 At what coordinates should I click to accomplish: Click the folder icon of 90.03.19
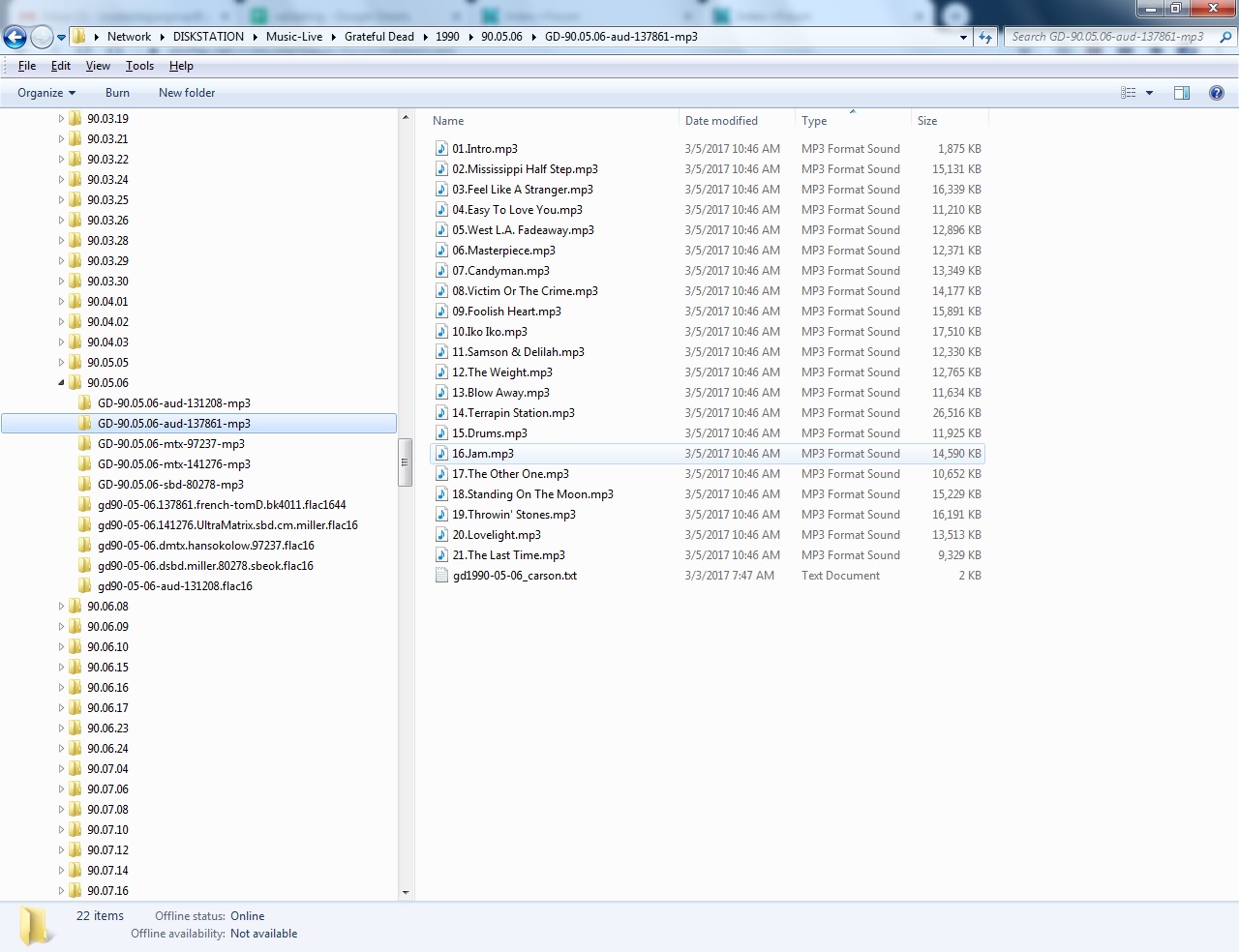pyautogui.click(x=75, y=119)
